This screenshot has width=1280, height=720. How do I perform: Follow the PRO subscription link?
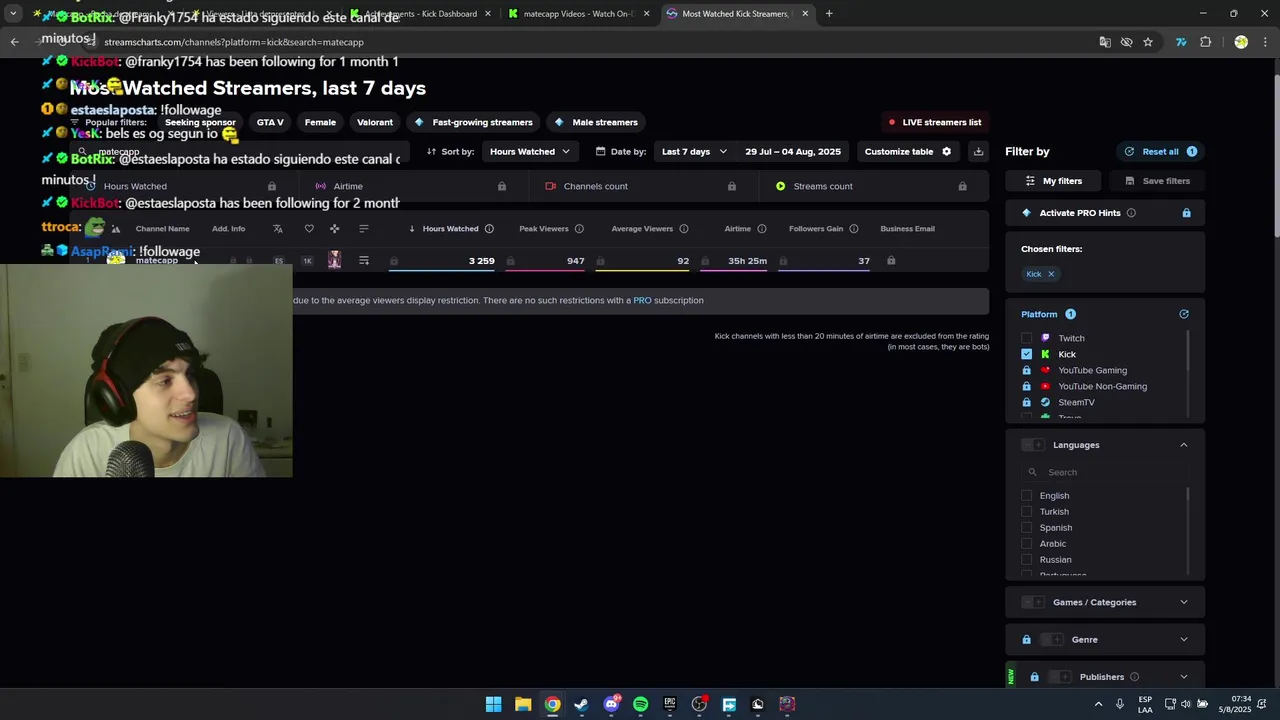642,300
